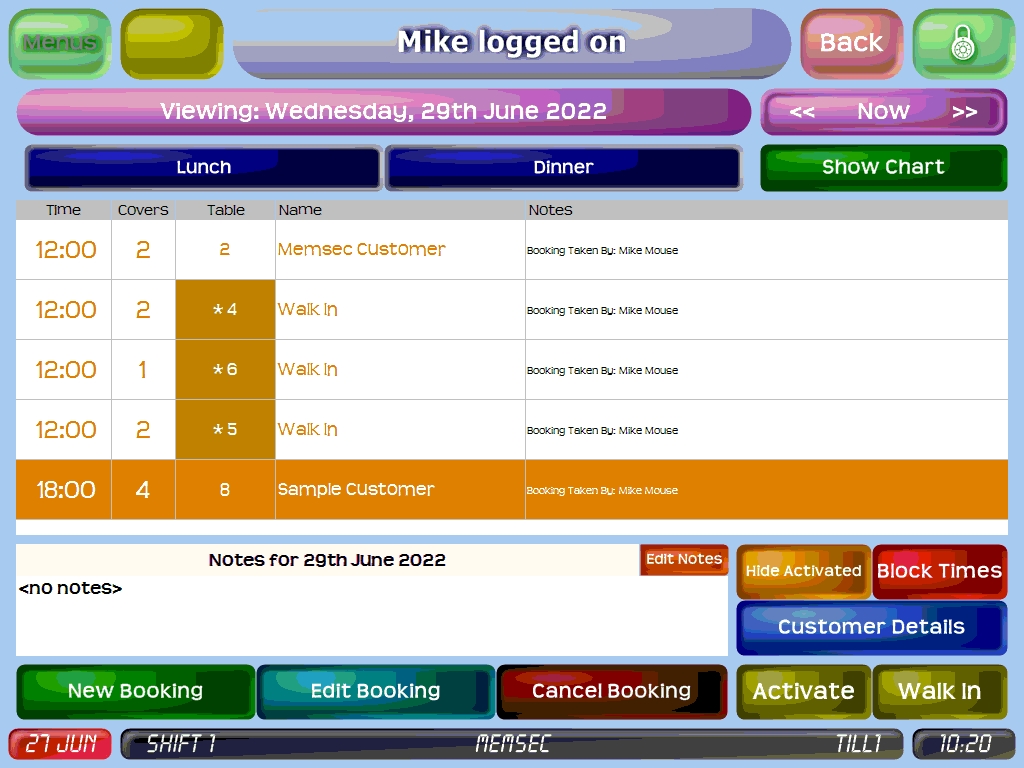Create a New Booking
The width and height of the screenshot is (1024, 768).
coord(136,691)
